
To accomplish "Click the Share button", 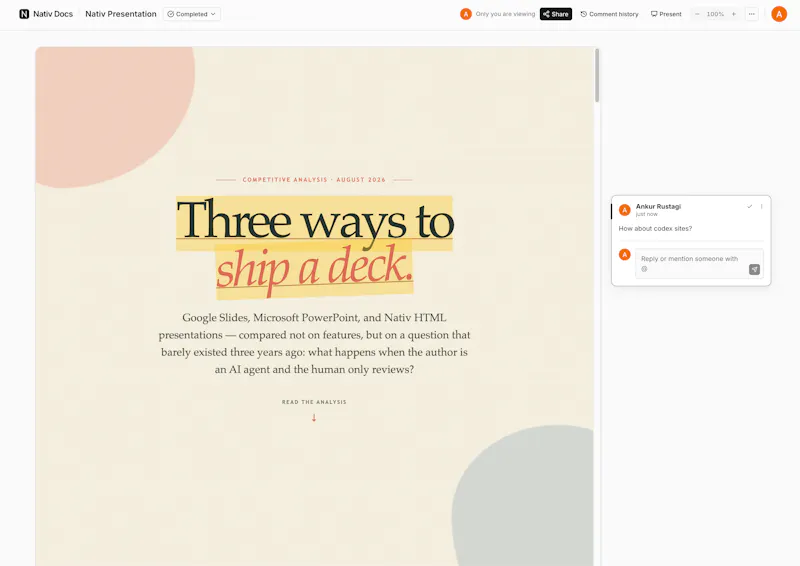I will point(556,14).
